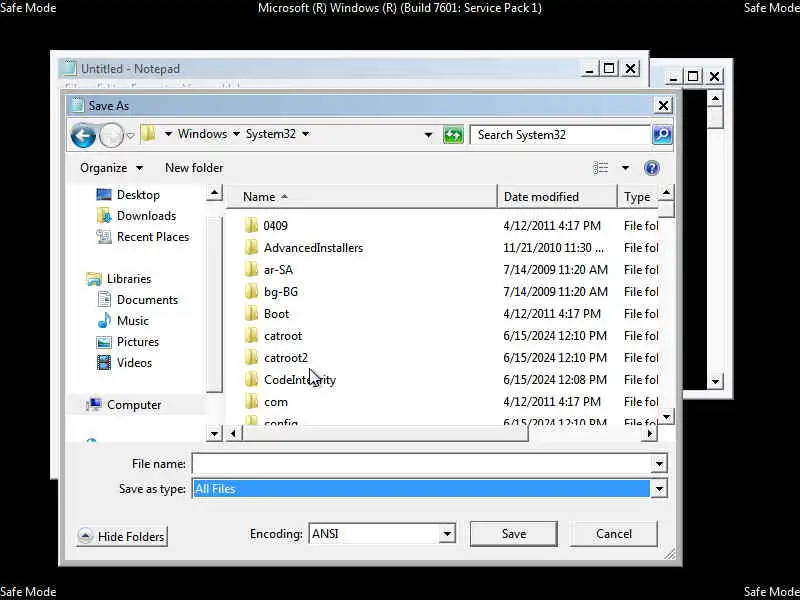This screenshot has width=800, height=600.
Task: Select the catroot folder icon
Action: (x=252, y=335)
